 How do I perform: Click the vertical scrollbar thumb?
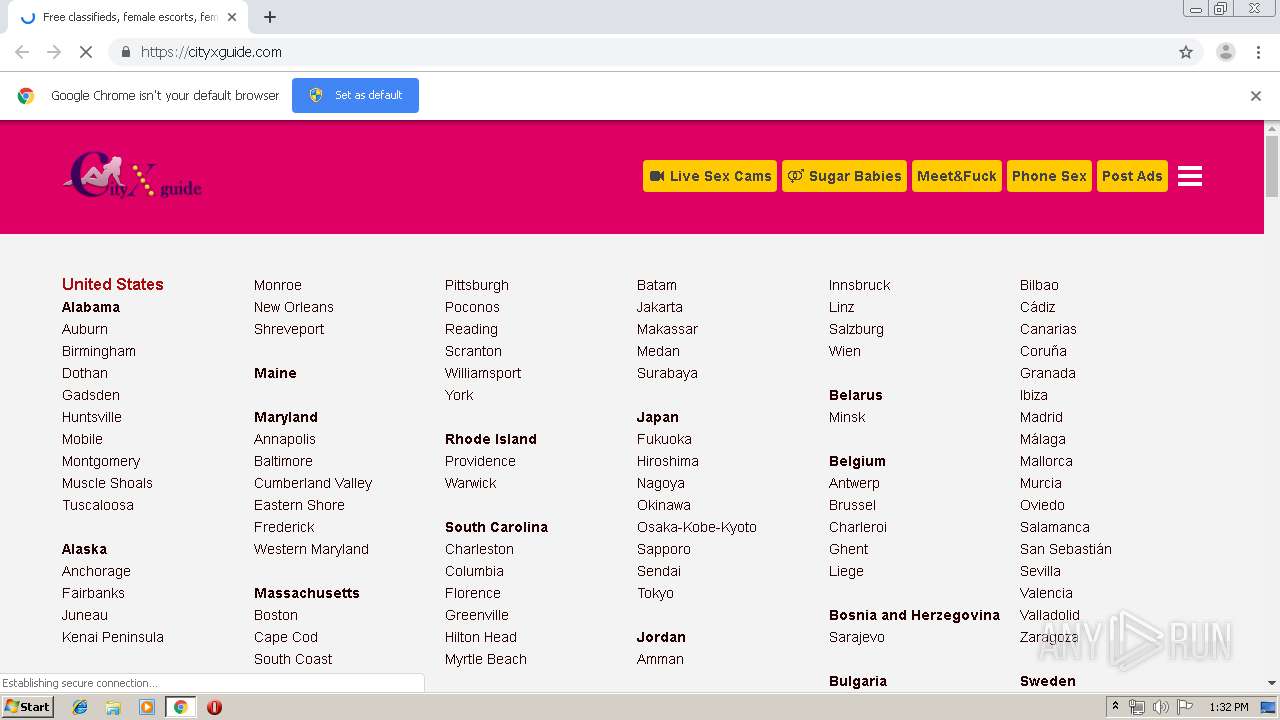point(1272,166)
